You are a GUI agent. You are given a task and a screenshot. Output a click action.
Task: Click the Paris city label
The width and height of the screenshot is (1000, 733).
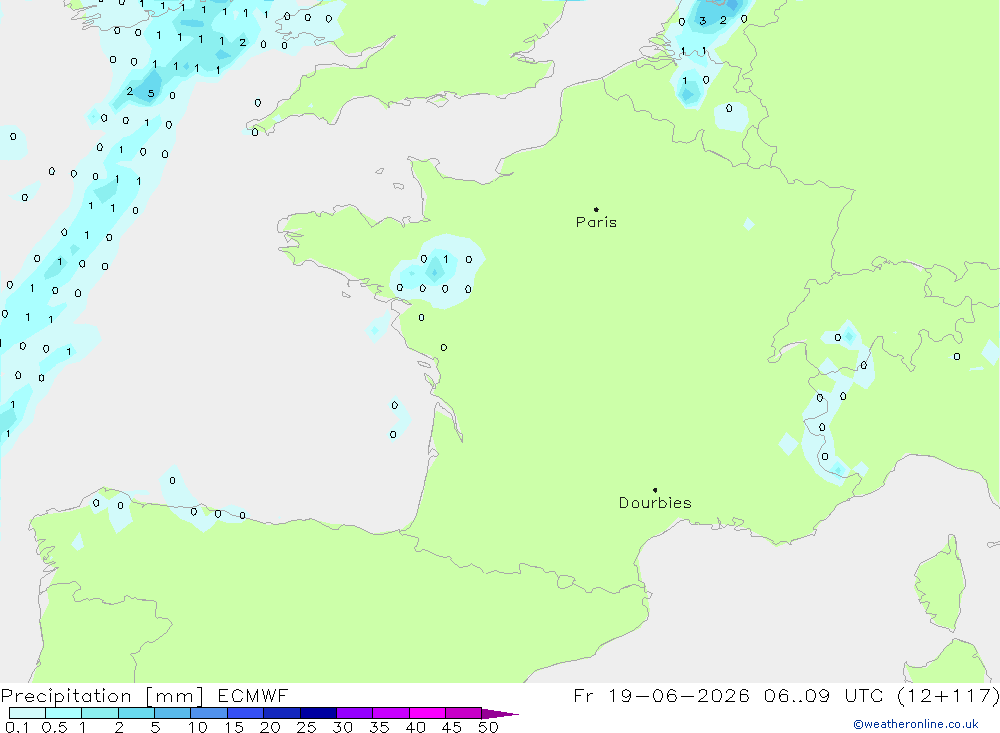(x=596, y=222)
